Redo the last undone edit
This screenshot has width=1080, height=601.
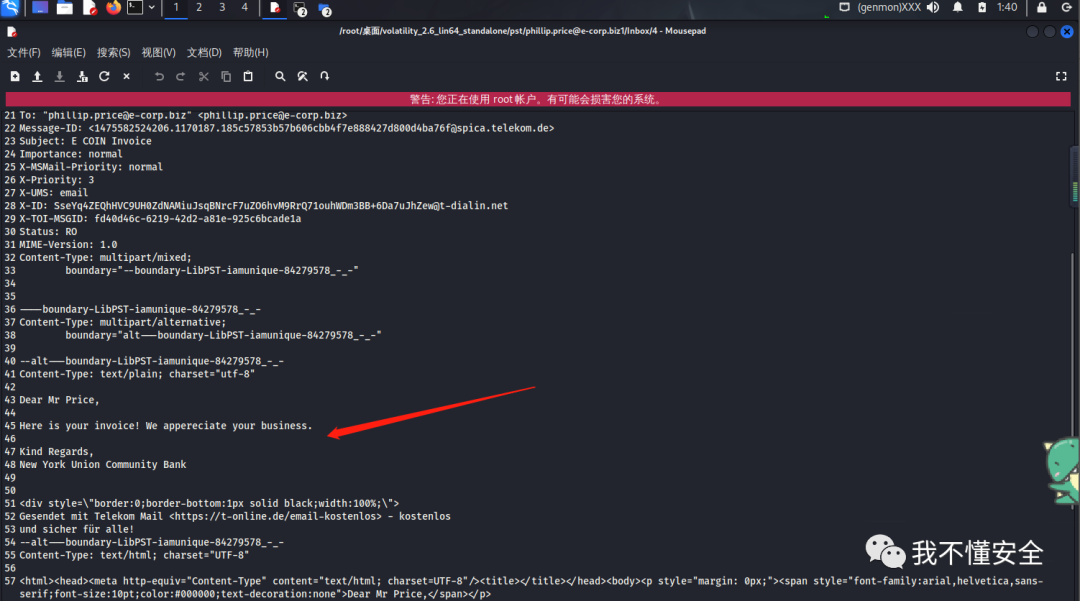[x=180, y=76]
